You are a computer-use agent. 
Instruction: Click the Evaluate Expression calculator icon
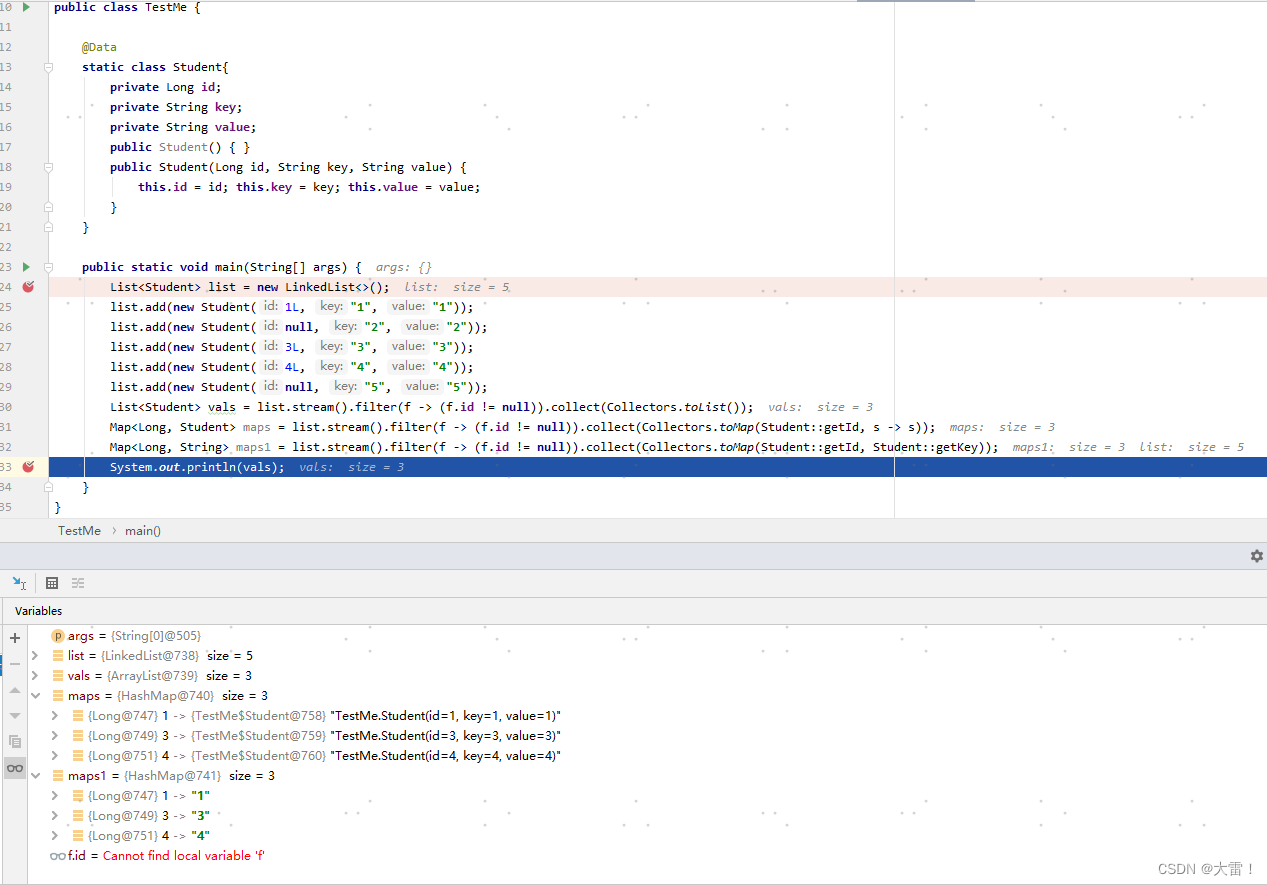(x=51, y=582)
